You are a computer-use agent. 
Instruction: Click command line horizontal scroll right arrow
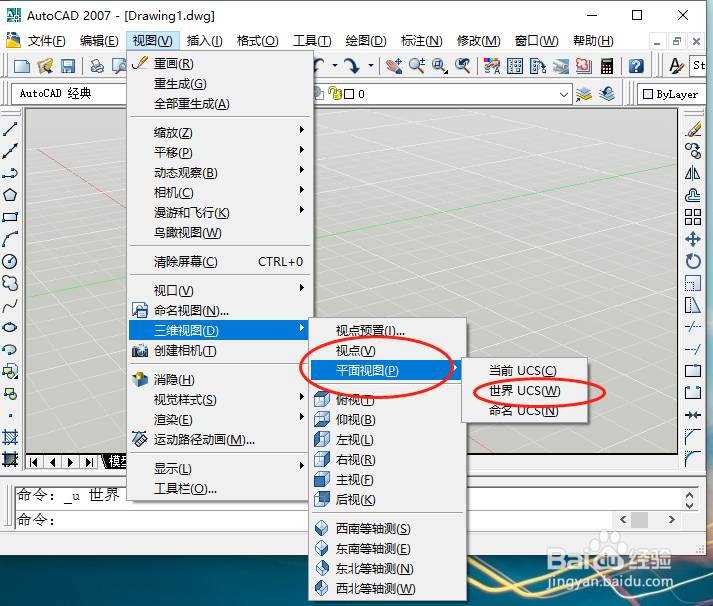tap(671, 519)
